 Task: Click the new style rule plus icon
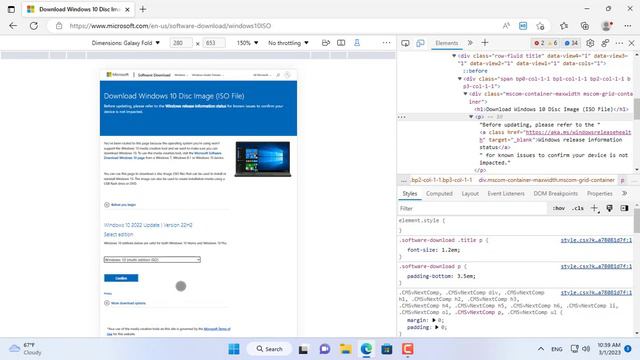(594, 208)
